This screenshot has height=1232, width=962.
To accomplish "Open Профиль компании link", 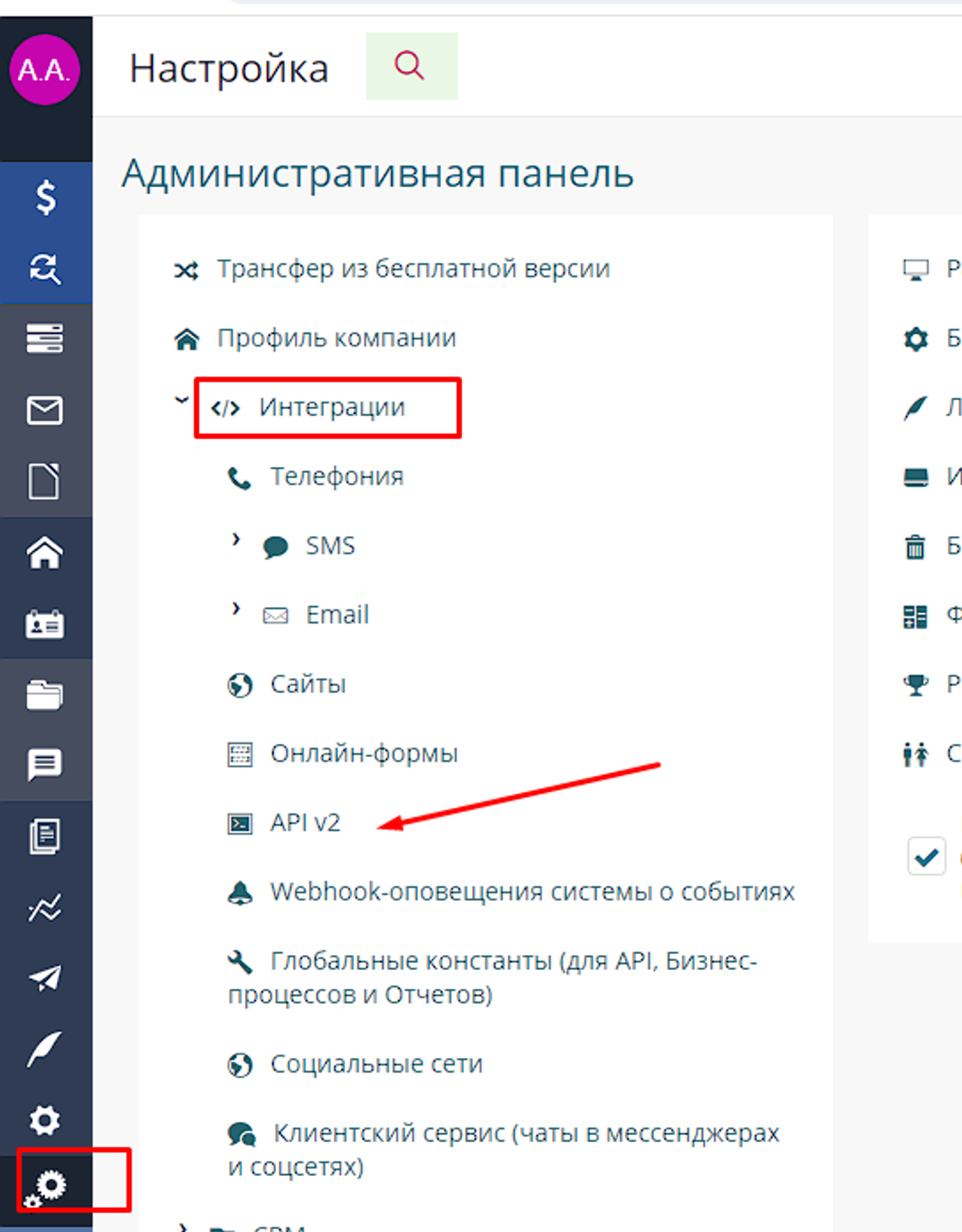I will 336,339.
